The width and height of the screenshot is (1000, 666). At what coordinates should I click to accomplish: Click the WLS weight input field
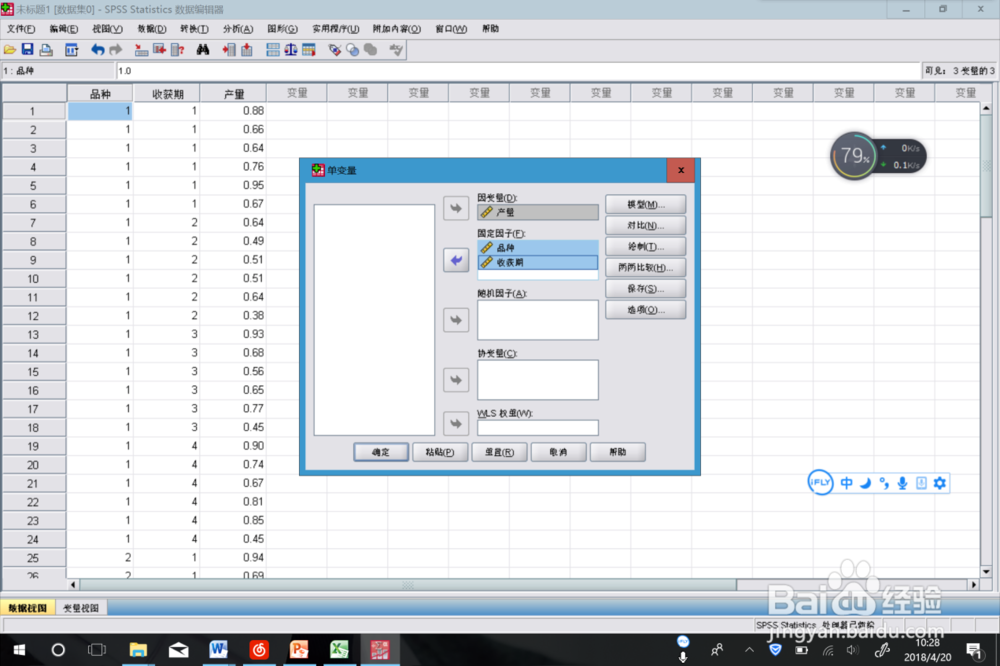click(x=538, y=427)
